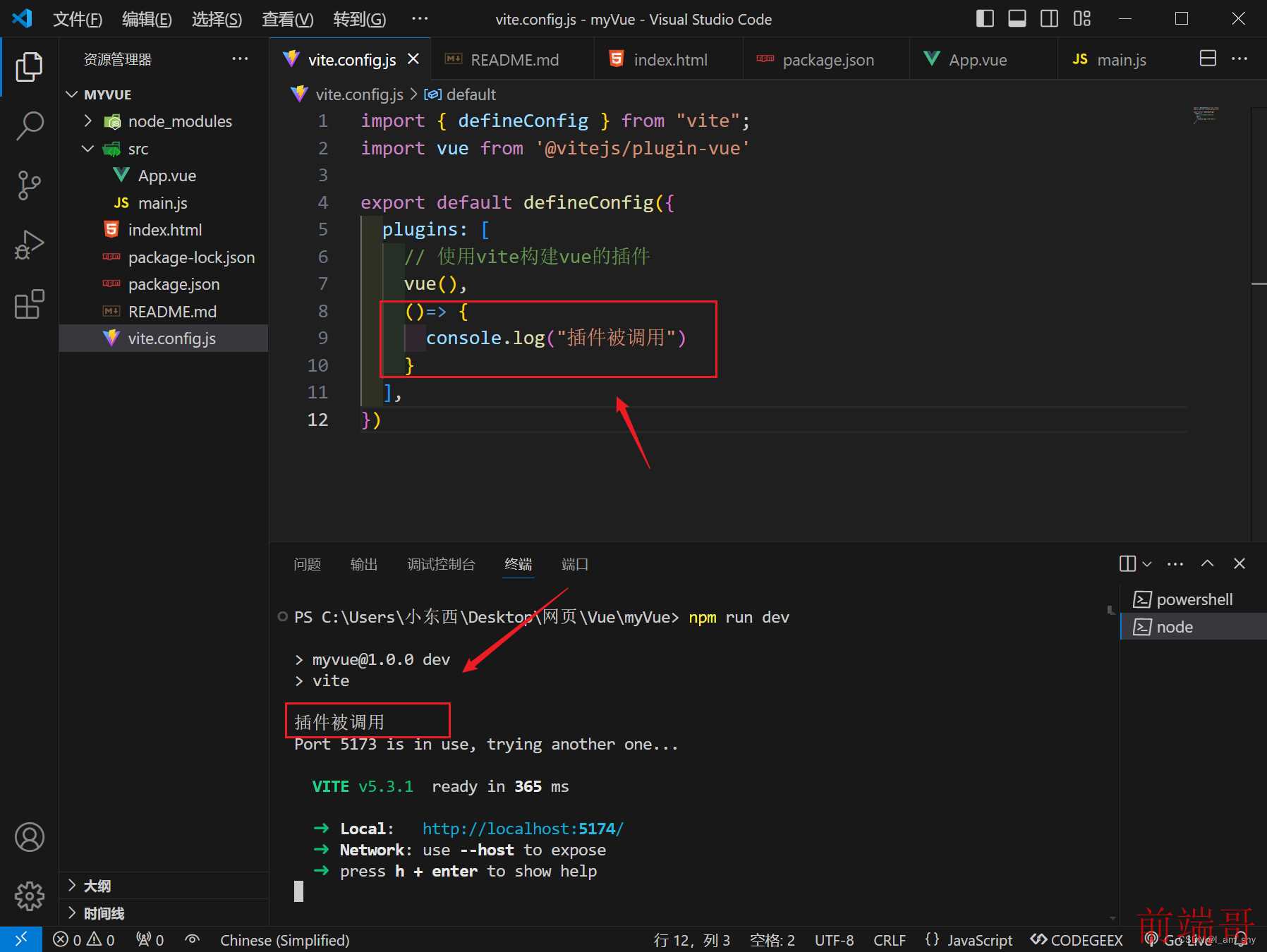Open App.vue in the explorer tree
Viewport: 1267px width, 952px height.
(x=164, y=176)
